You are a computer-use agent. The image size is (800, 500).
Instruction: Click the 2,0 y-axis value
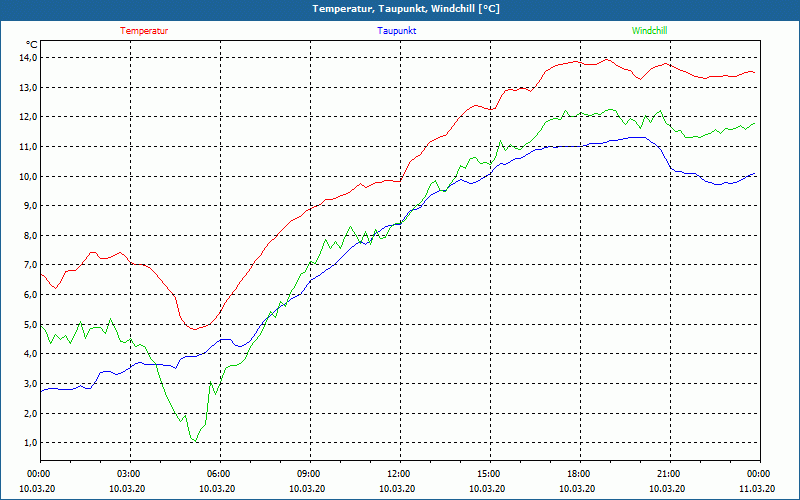click(30, 413)
